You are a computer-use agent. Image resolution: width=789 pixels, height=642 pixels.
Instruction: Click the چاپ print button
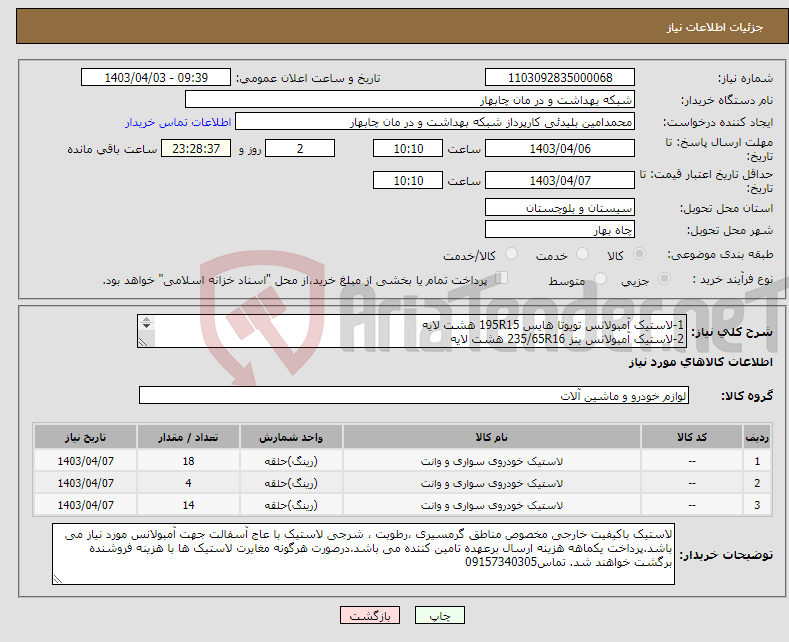(x=440, y=615)
